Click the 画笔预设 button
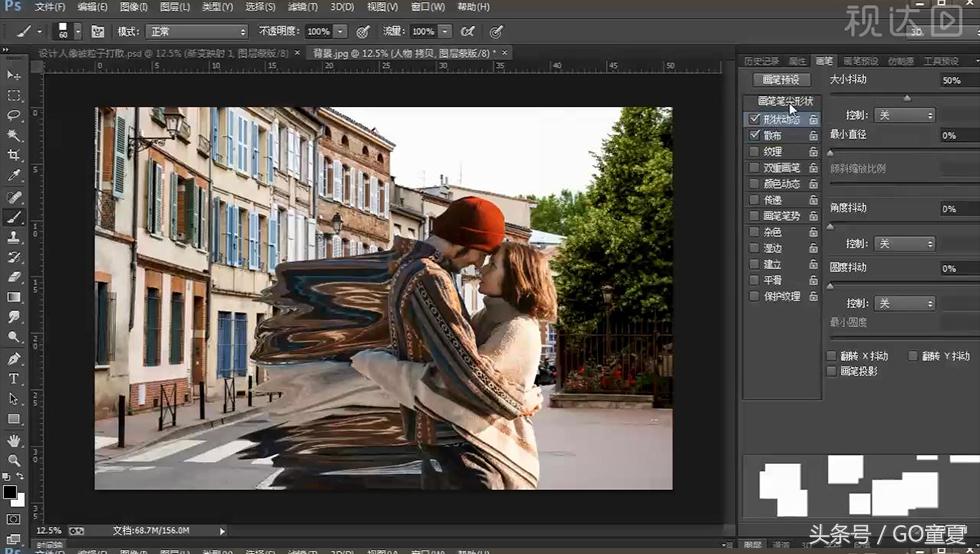The width and height of the screenshot is (980, 554). coord(781,79)
